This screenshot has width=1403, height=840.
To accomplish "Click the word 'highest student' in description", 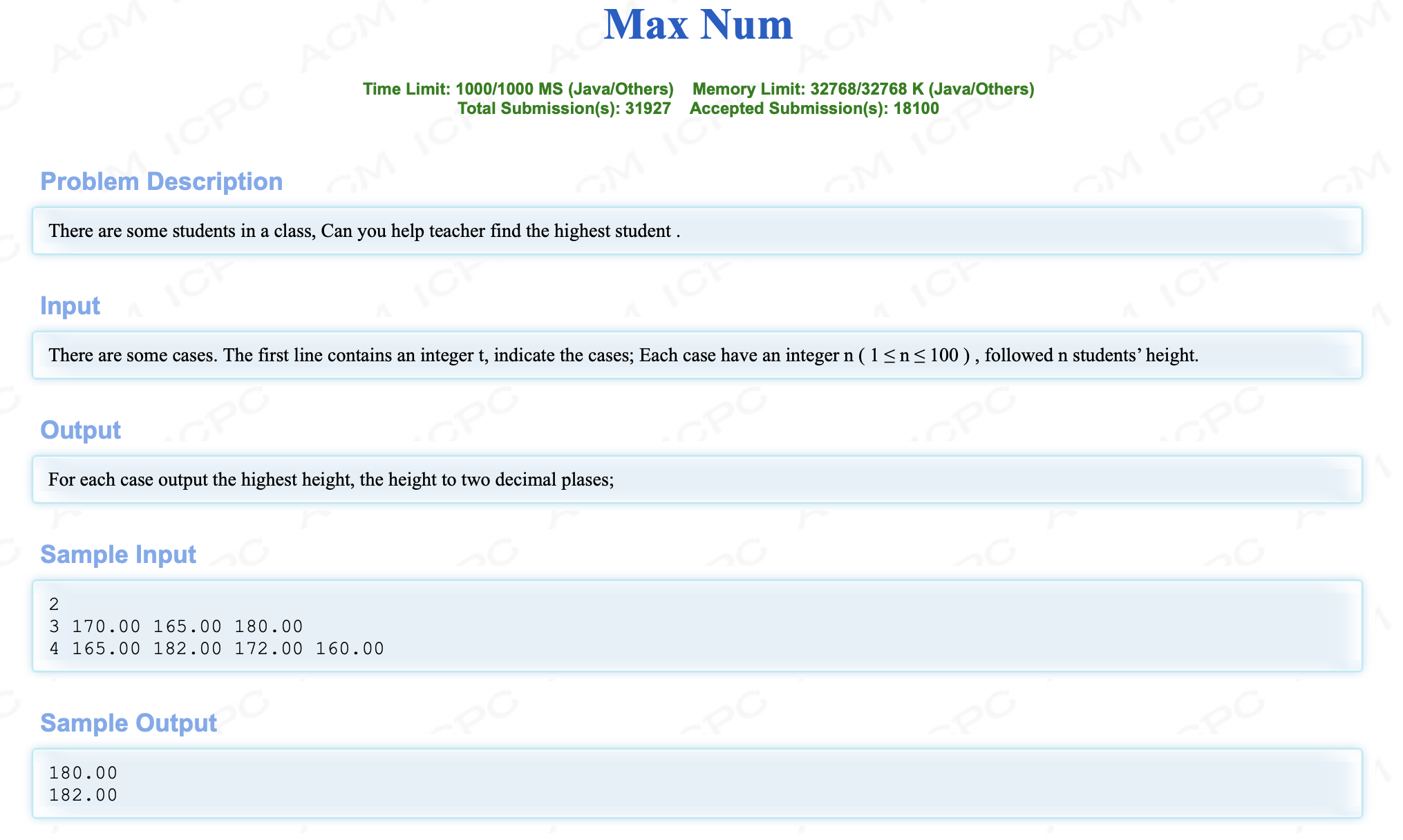I will coord(612,231).
